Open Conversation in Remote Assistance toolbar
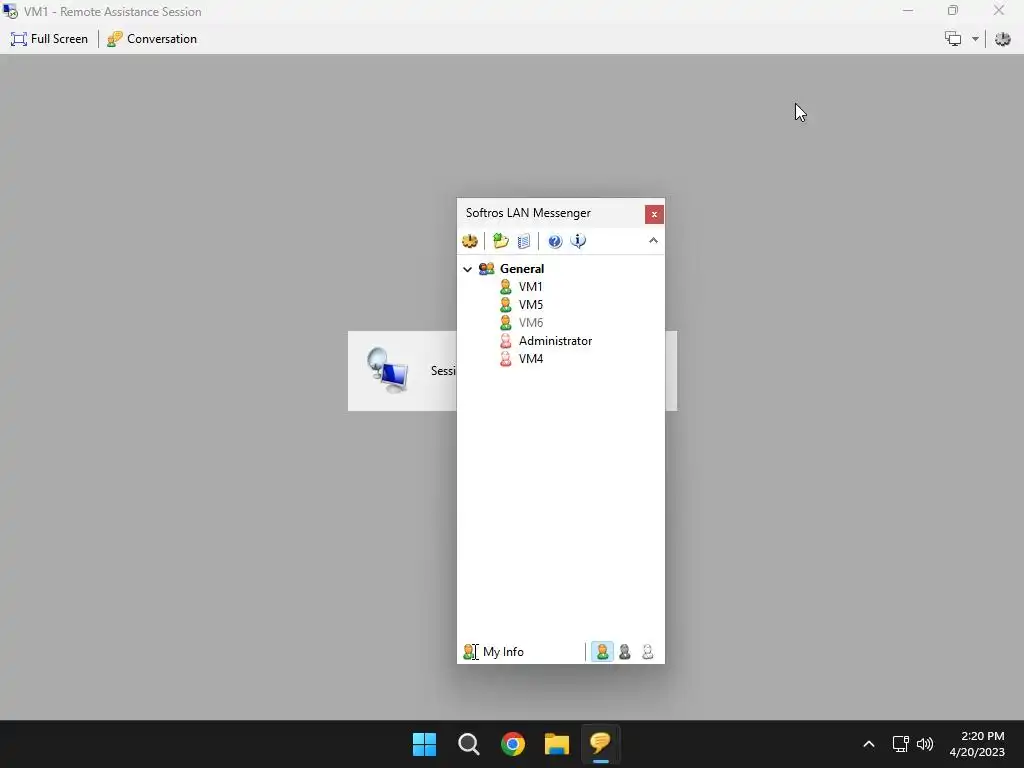Screen dimensions: 1024x768 pyautogui.click(x=152, y=39)
